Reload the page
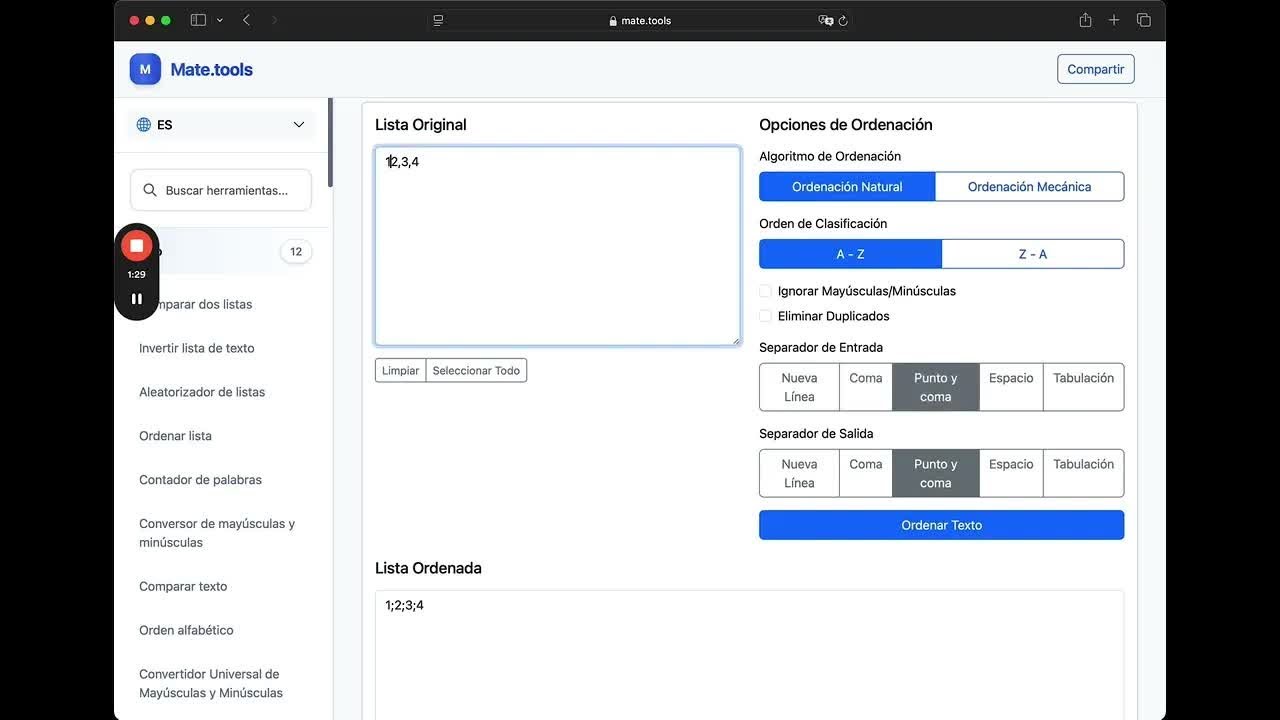 point(843,20)
